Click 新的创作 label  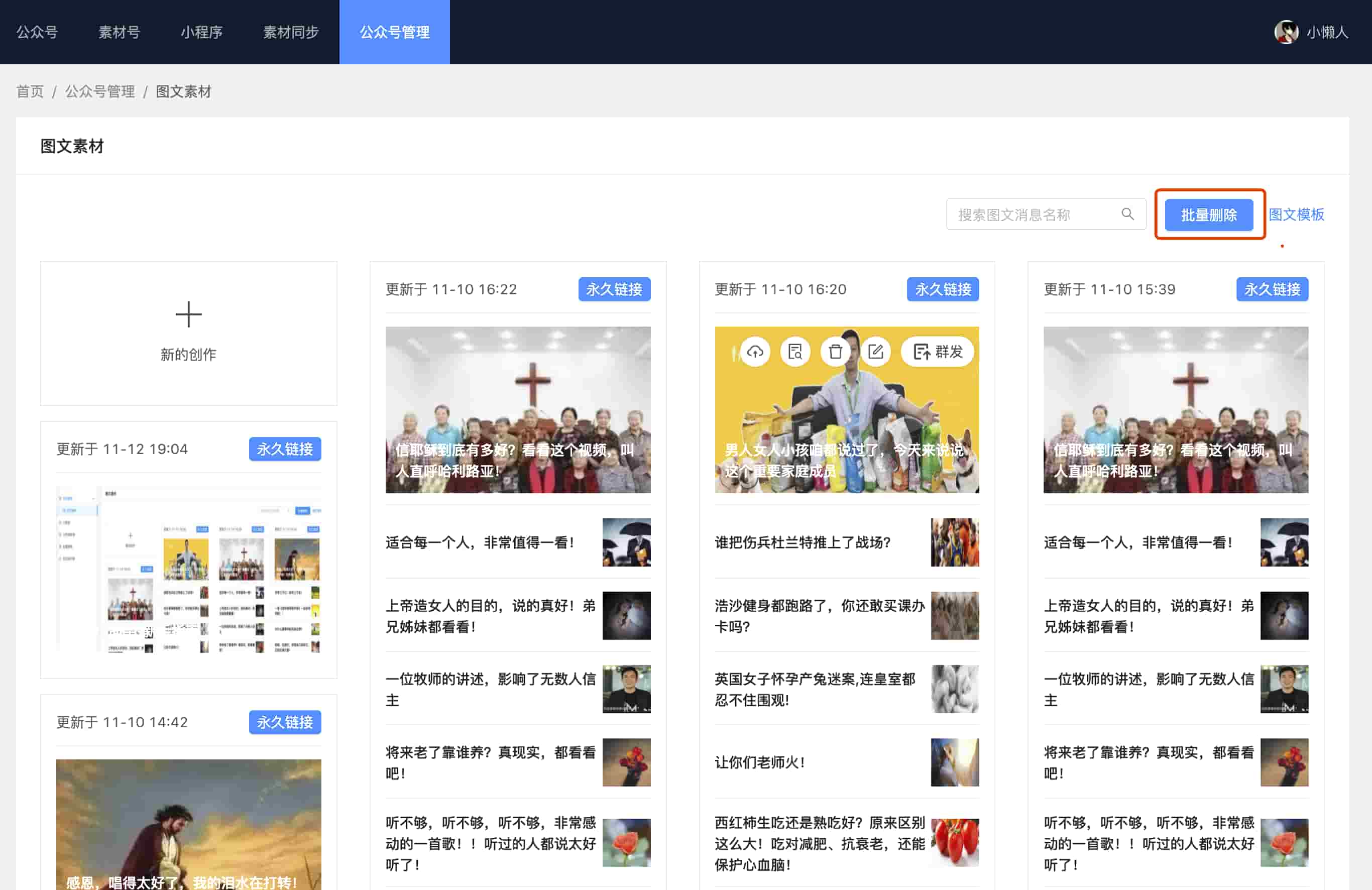(188, 355)
